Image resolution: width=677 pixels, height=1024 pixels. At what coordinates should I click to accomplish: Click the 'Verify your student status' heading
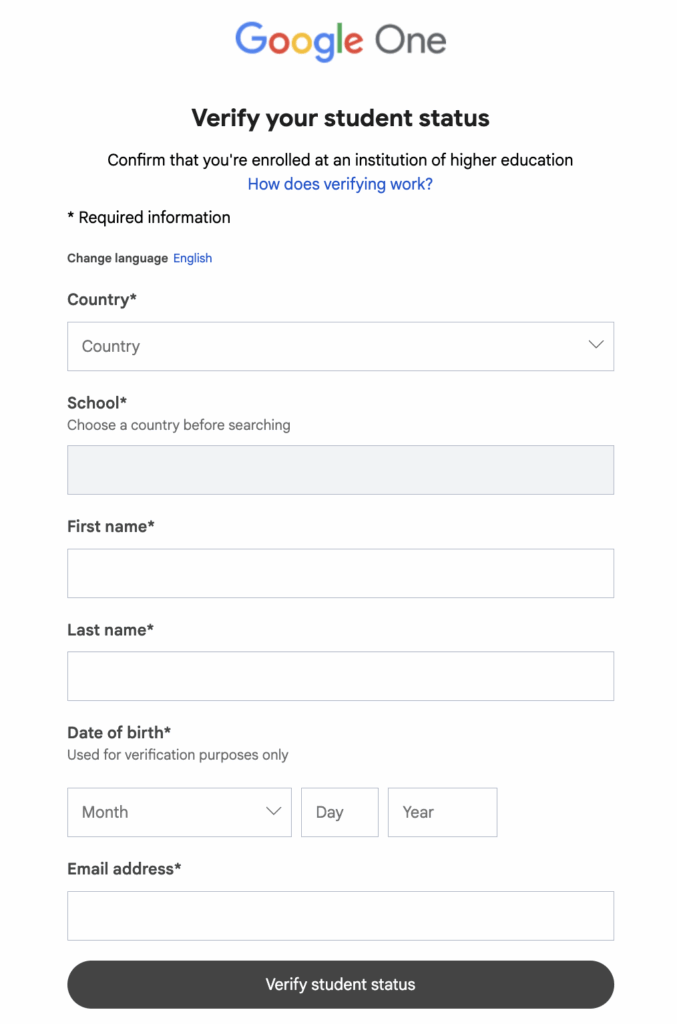(x=340, y=118)
